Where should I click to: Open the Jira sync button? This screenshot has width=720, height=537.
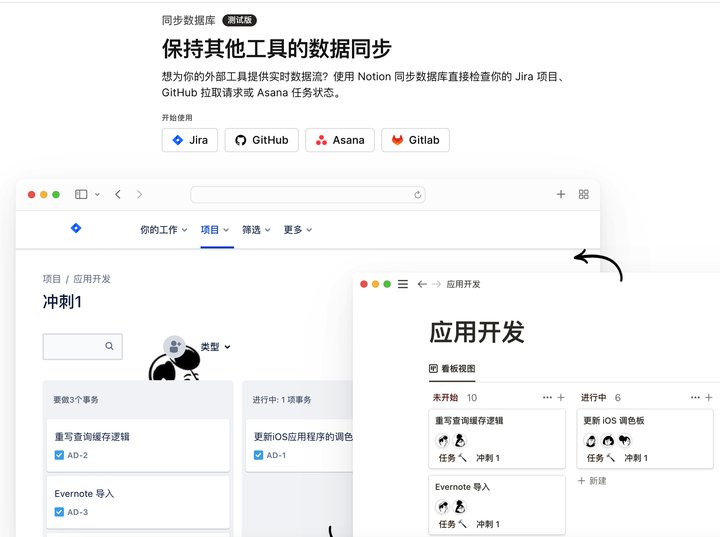(x=190, y=140)
